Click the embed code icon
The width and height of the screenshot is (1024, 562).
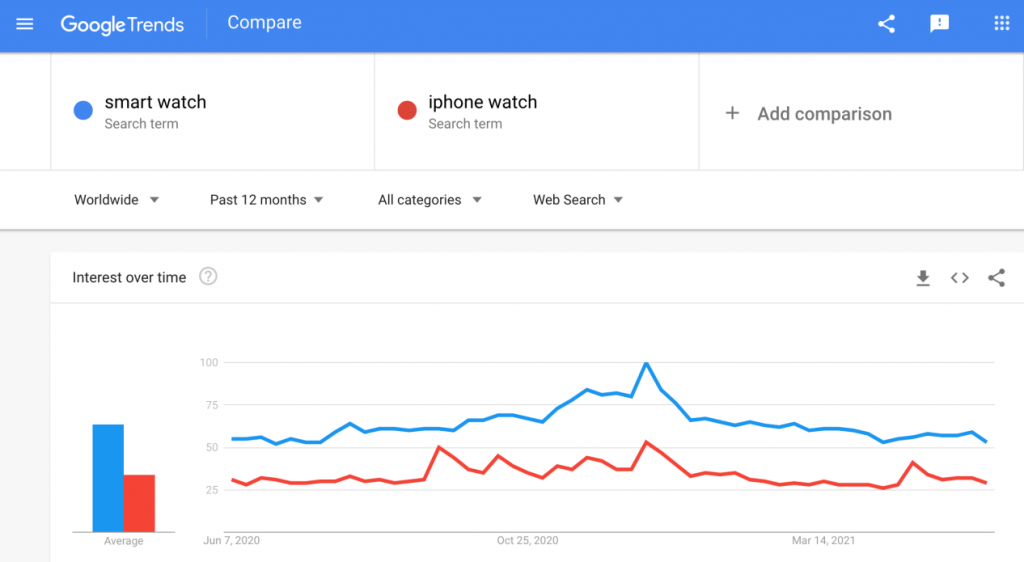[x=959, y=278]
